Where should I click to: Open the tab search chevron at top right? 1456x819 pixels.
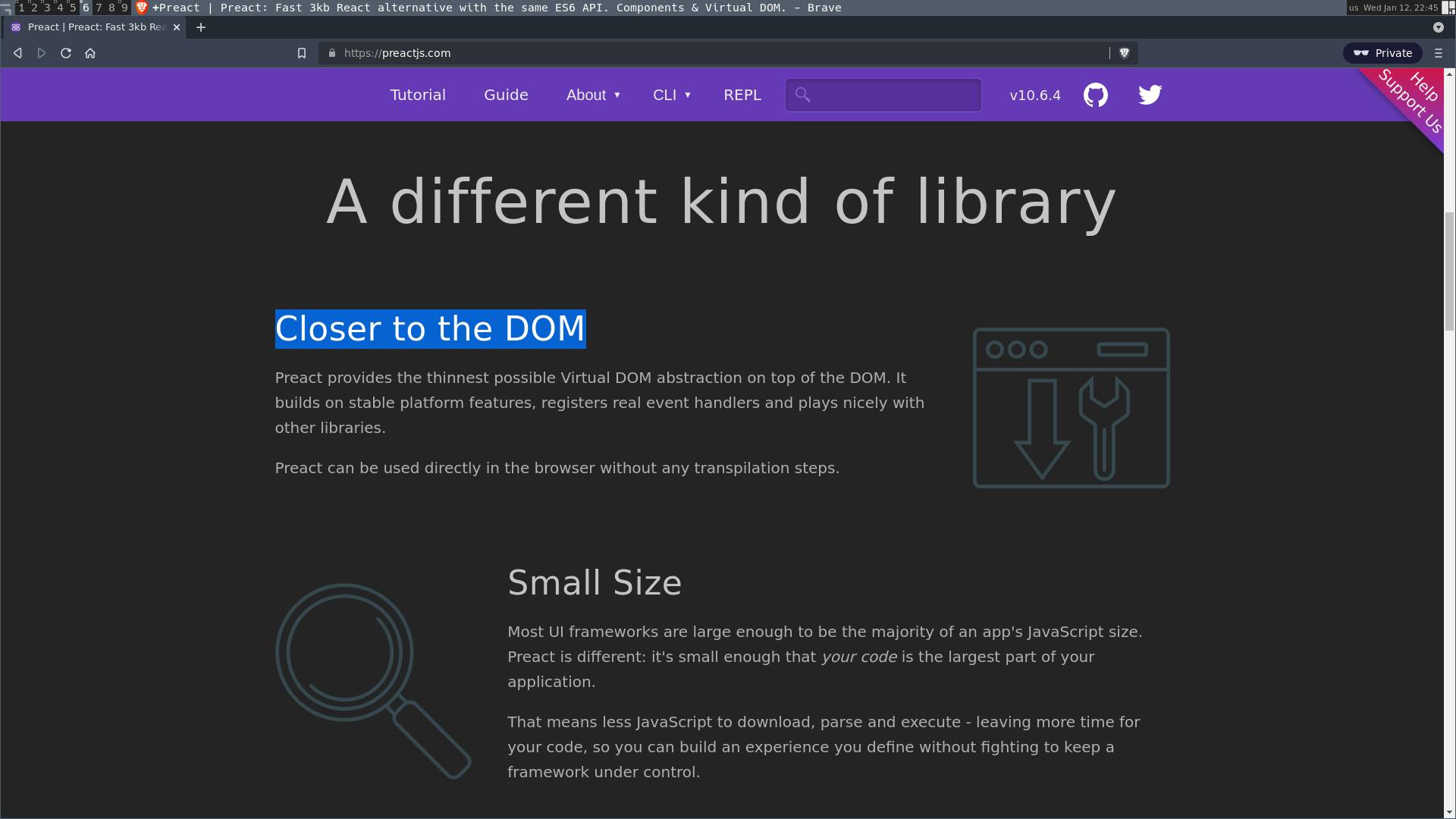tap(1438, 27)
